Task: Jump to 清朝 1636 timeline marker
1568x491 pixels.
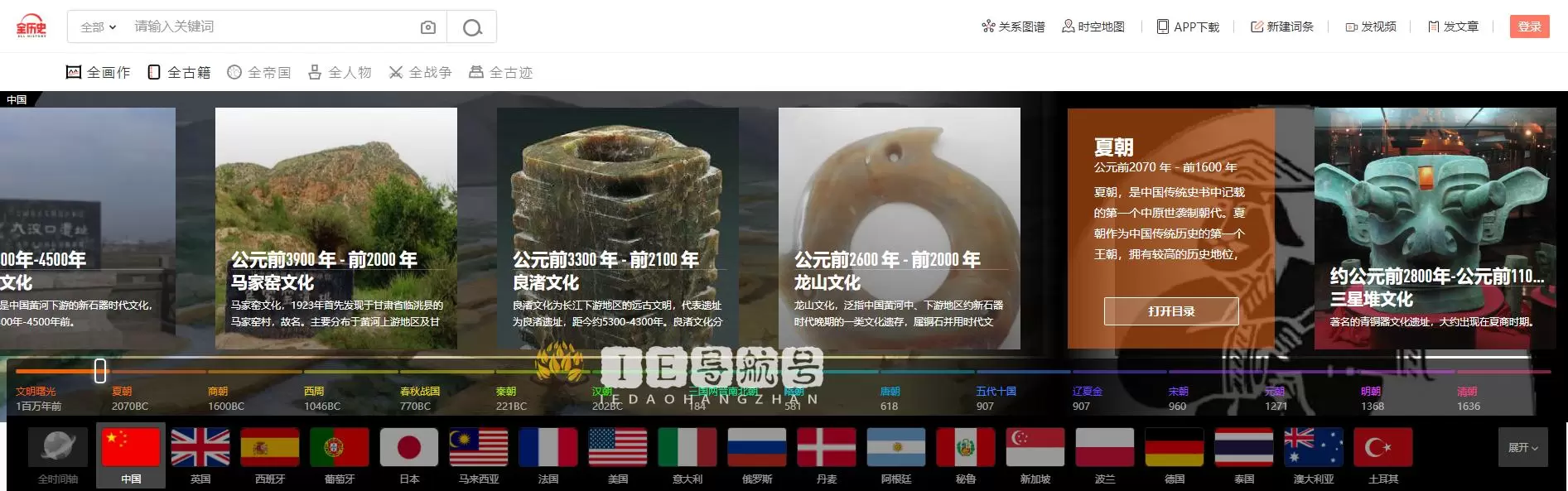Action: pyautogui.click(x=1468, y=398)
